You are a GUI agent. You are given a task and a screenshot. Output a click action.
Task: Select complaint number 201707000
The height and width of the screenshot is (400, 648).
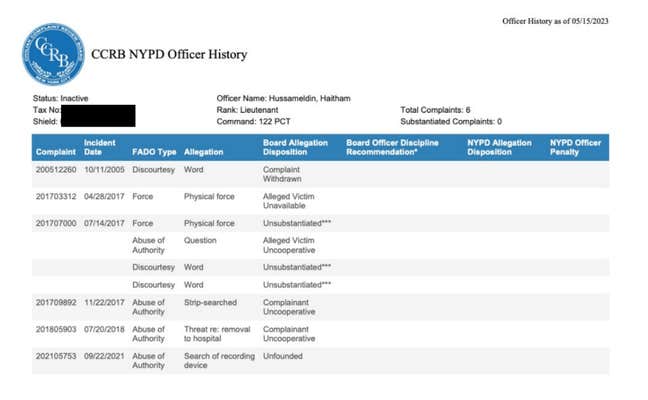pos(56,223)
